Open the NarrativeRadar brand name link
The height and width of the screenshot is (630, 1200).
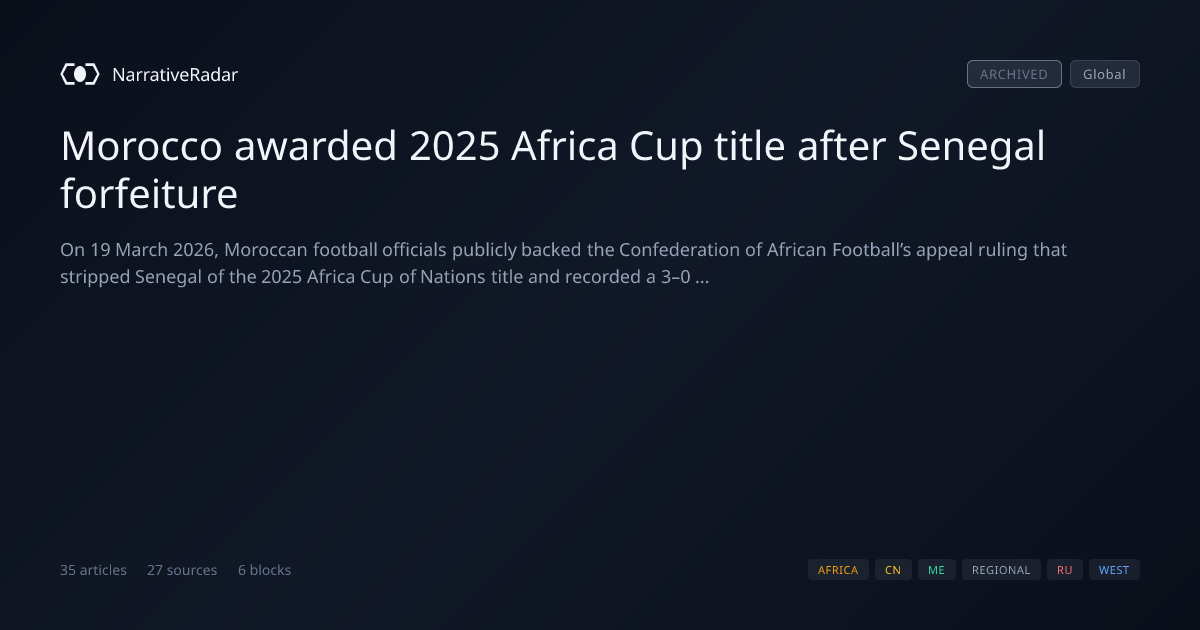175,74
